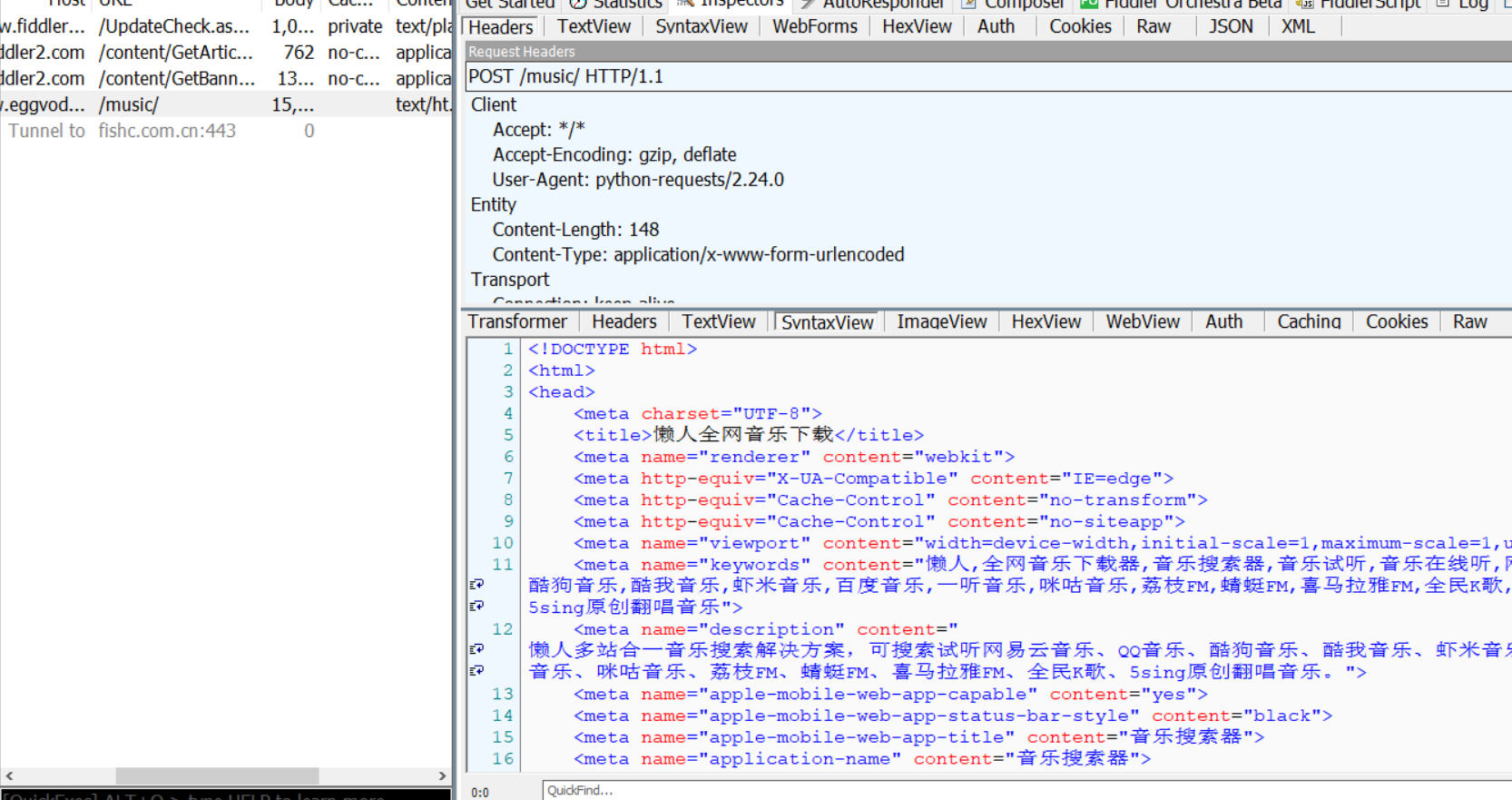Click the 0:0 cursor position indicator
This screenshot has height=800, width=1512.
click(480, 792)
